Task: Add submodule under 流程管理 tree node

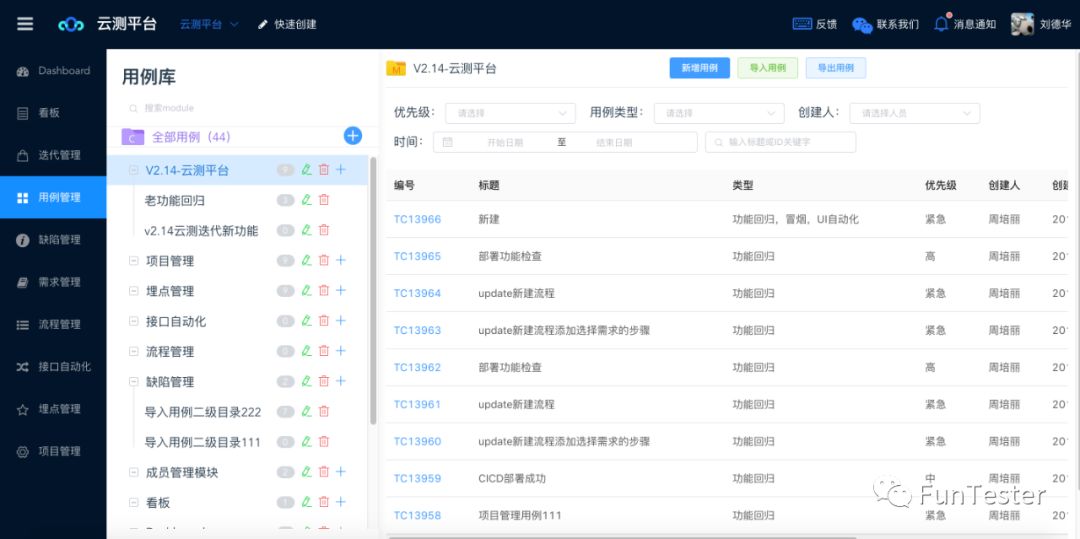Action: click(x=341, y=351)
